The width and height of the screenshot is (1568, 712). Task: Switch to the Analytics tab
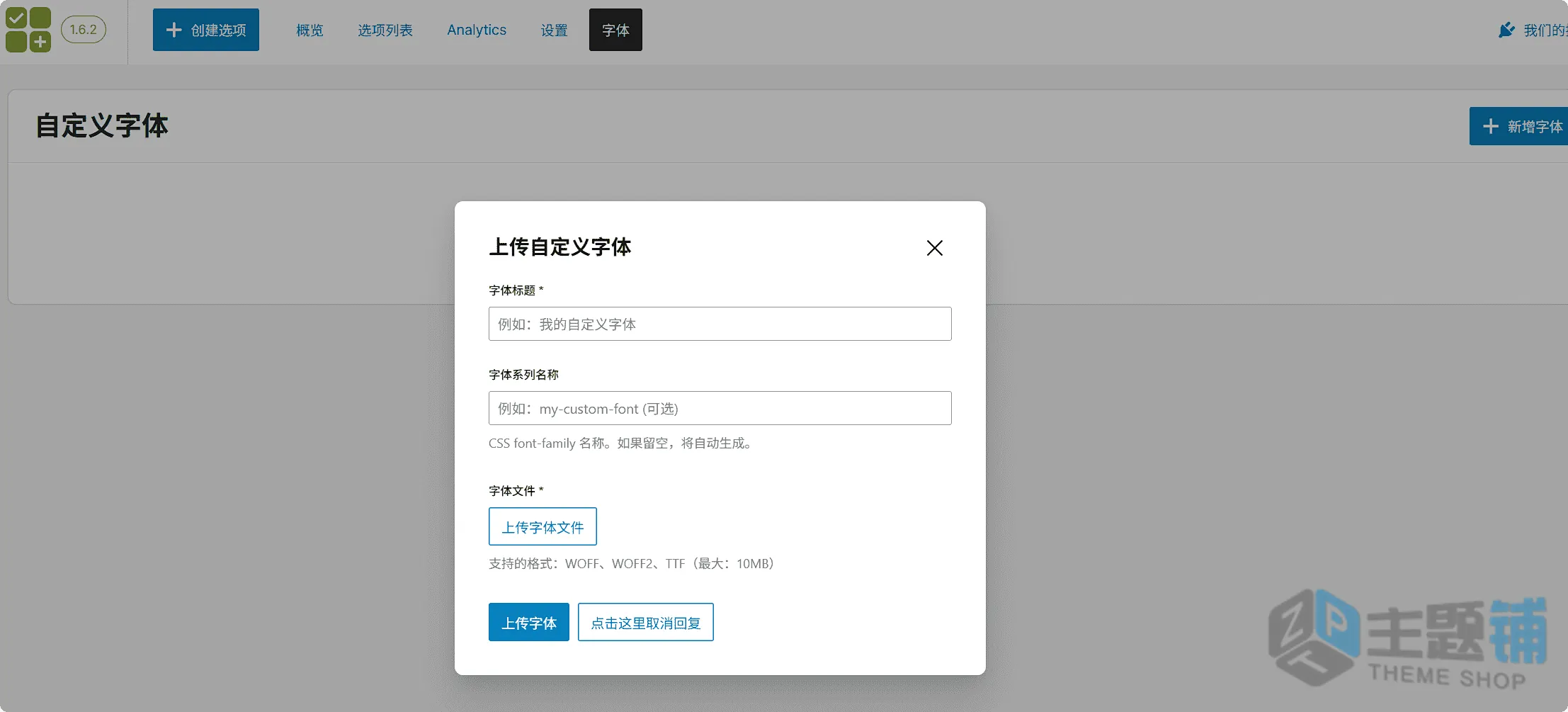[x=477, y=30]
